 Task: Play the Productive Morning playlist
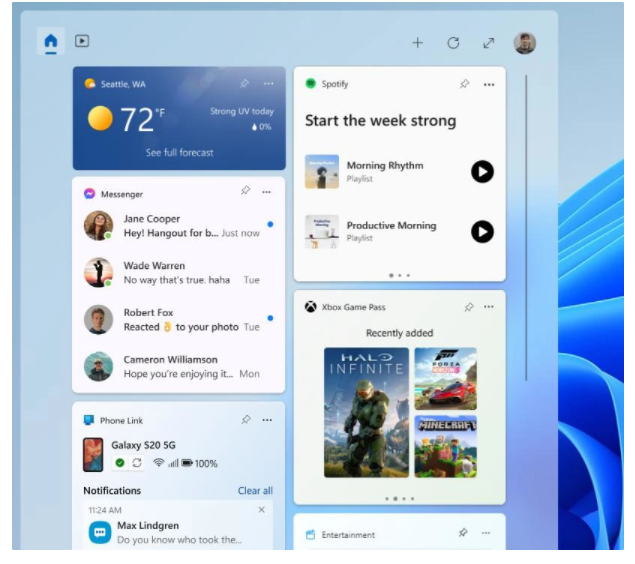coord(482,232)
